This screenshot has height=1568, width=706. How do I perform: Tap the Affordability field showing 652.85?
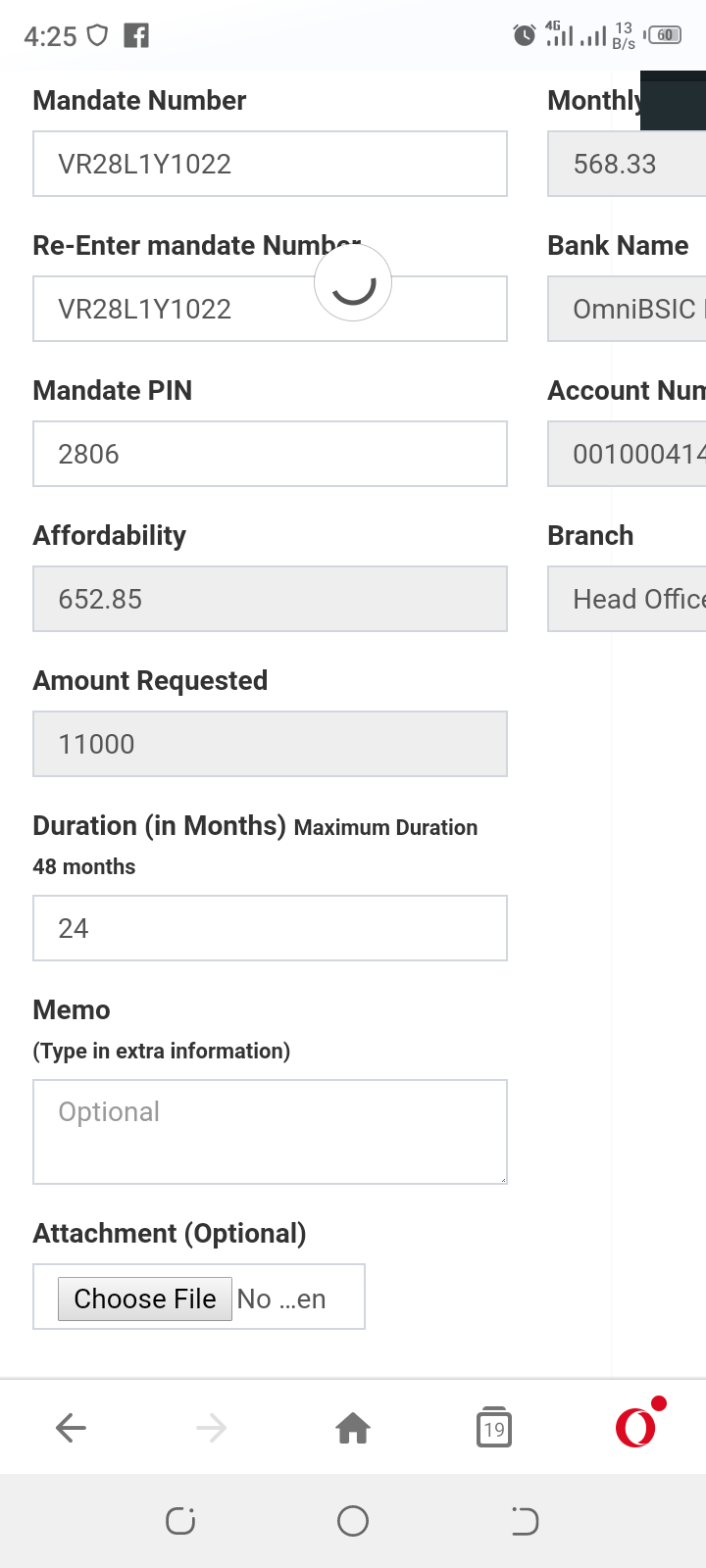coord(270,599)
